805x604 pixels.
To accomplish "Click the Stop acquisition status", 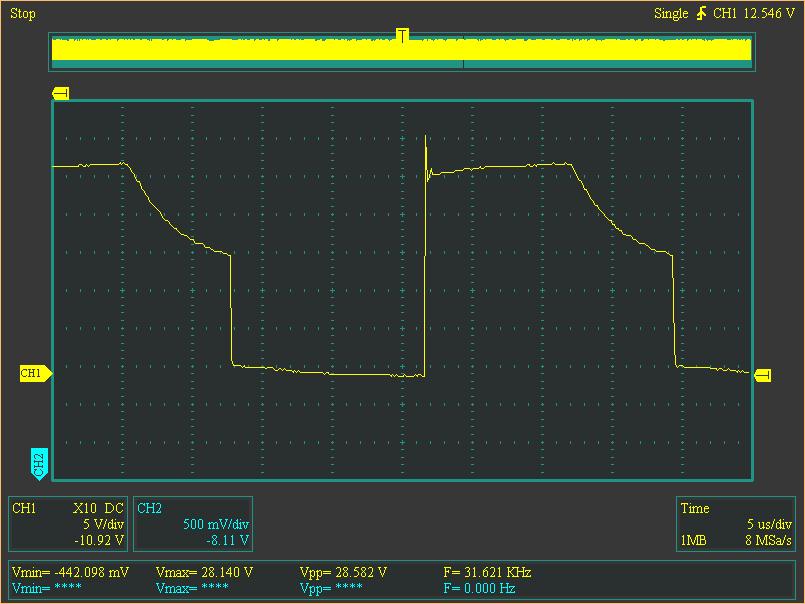I will pos(22,13).
